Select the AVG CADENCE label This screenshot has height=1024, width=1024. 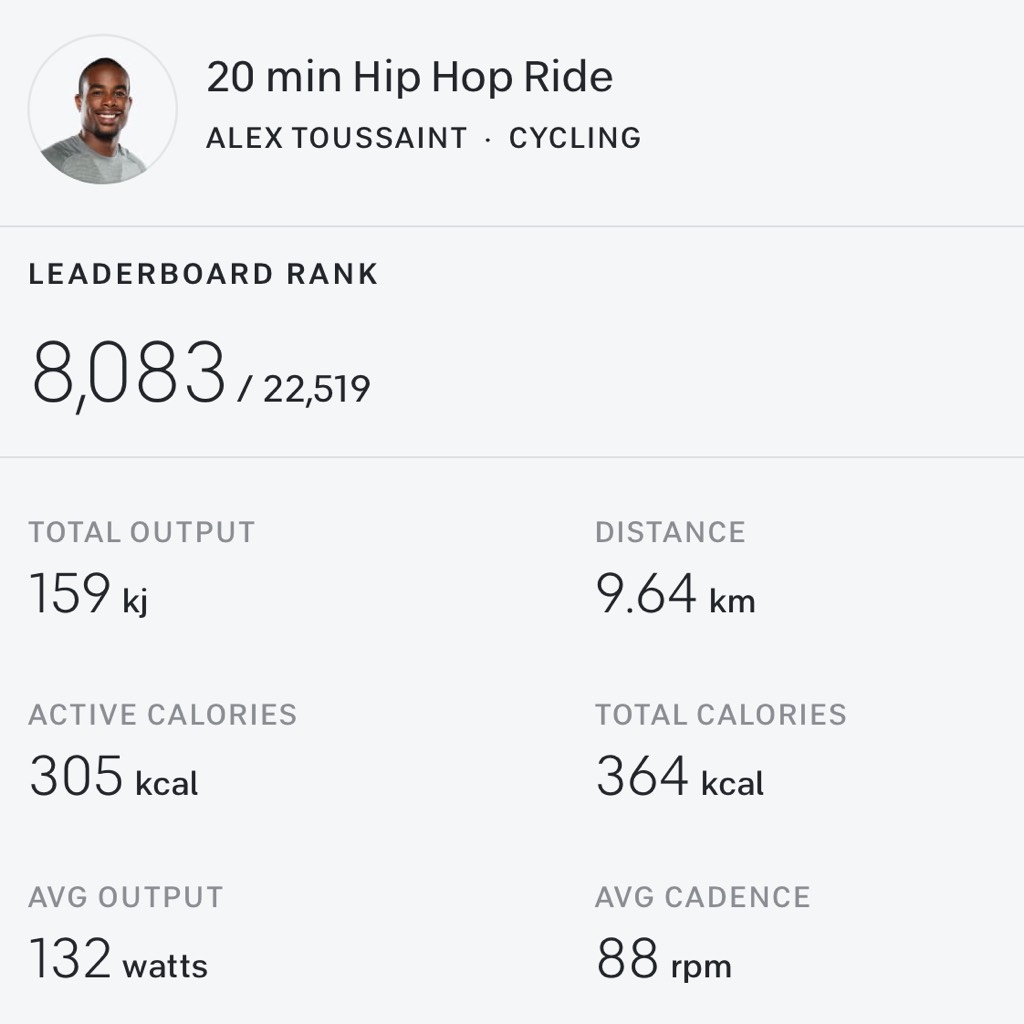(x=703, y=897)
